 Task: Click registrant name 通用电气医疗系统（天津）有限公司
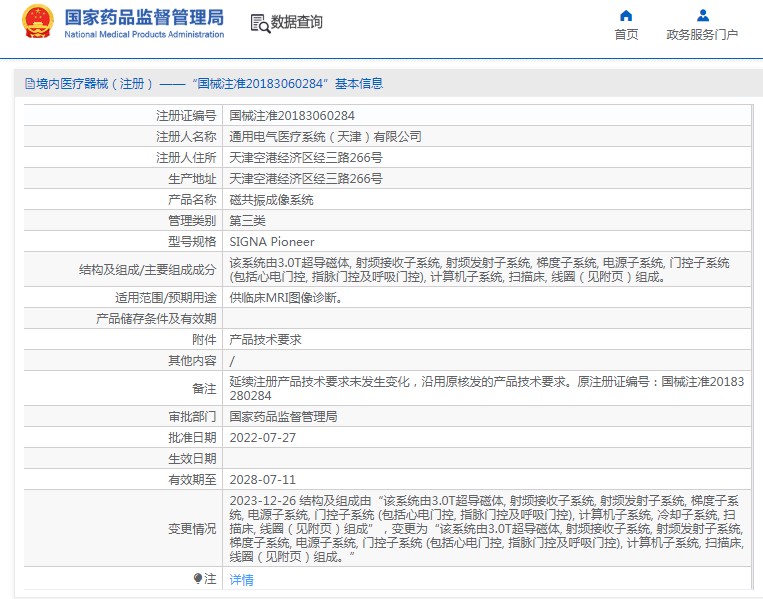325,137
